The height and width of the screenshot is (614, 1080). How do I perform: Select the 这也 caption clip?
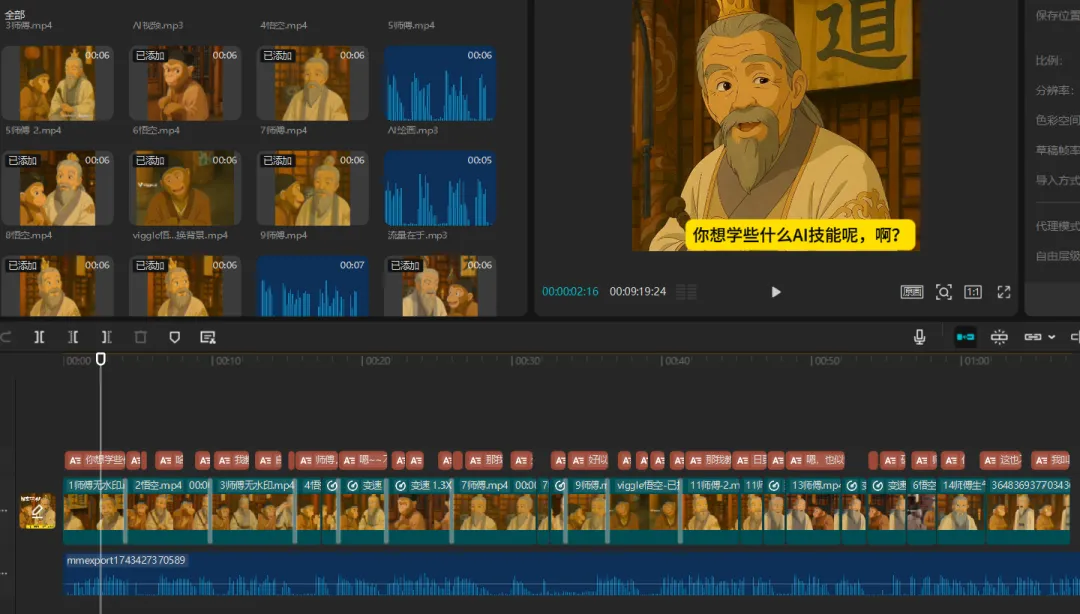coord(1003,460)
